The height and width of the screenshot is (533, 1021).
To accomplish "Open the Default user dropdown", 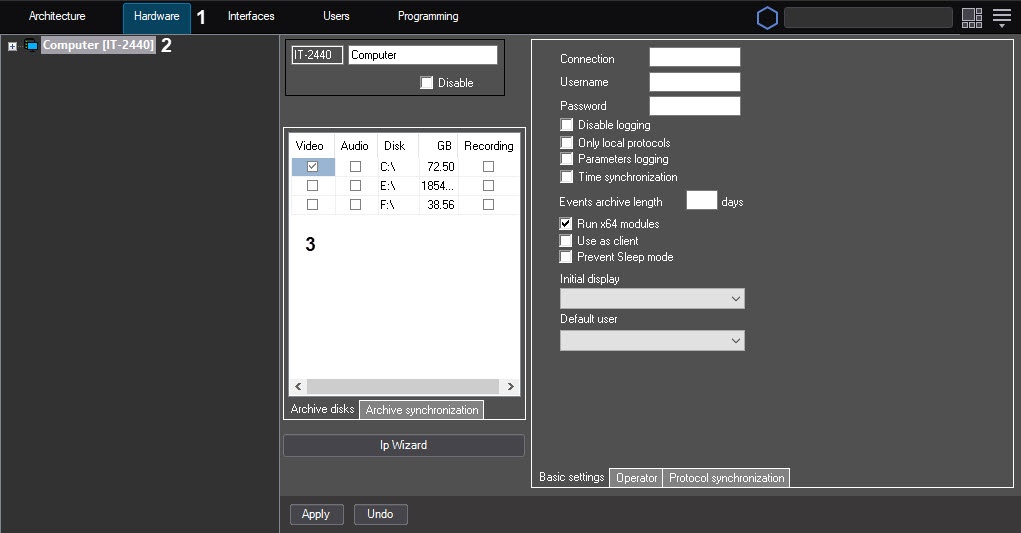I will click(x=652, y=341).
